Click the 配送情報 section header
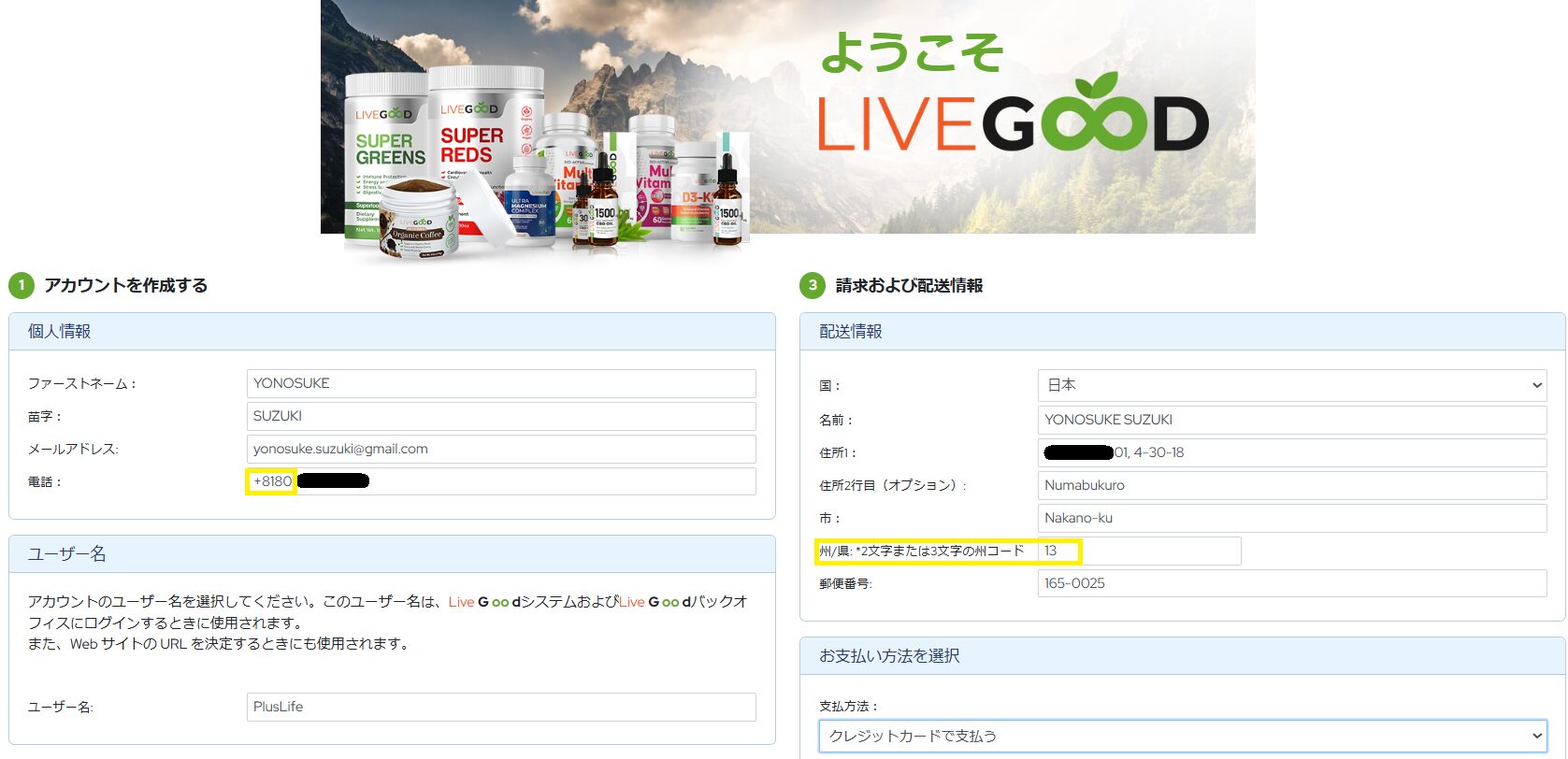The image size is (1568, 759). [1183, 332]
